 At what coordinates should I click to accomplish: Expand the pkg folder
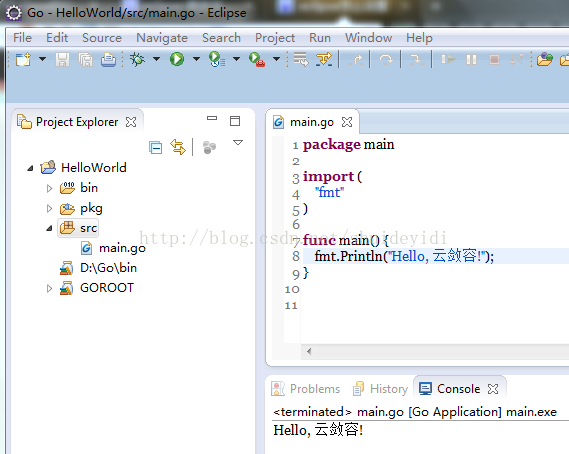[x=49, y=208]
